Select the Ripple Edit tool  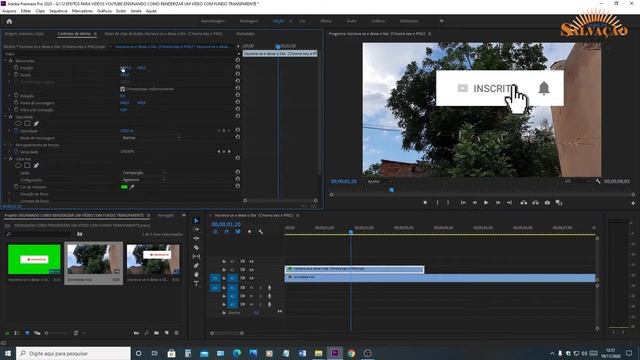(x=196, y=238)
